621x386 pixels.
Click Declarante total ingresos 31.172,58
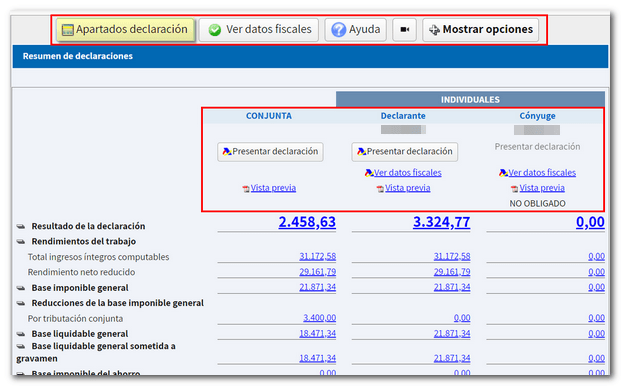tap(452, 257)
